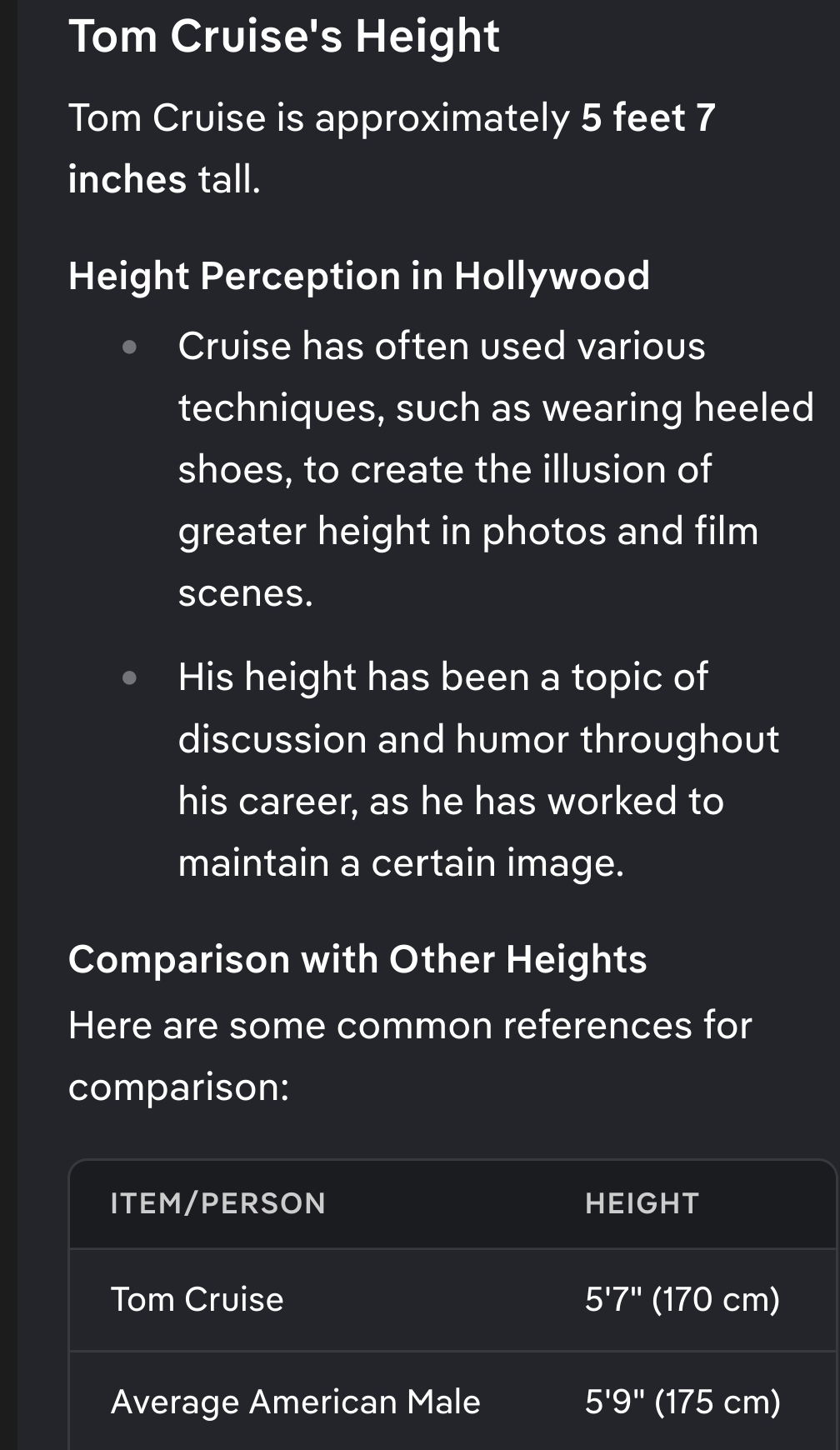Click the "discussion and humor throughout" line
The height and width of the screenshot is (1450, 840).
click(478, 739)
